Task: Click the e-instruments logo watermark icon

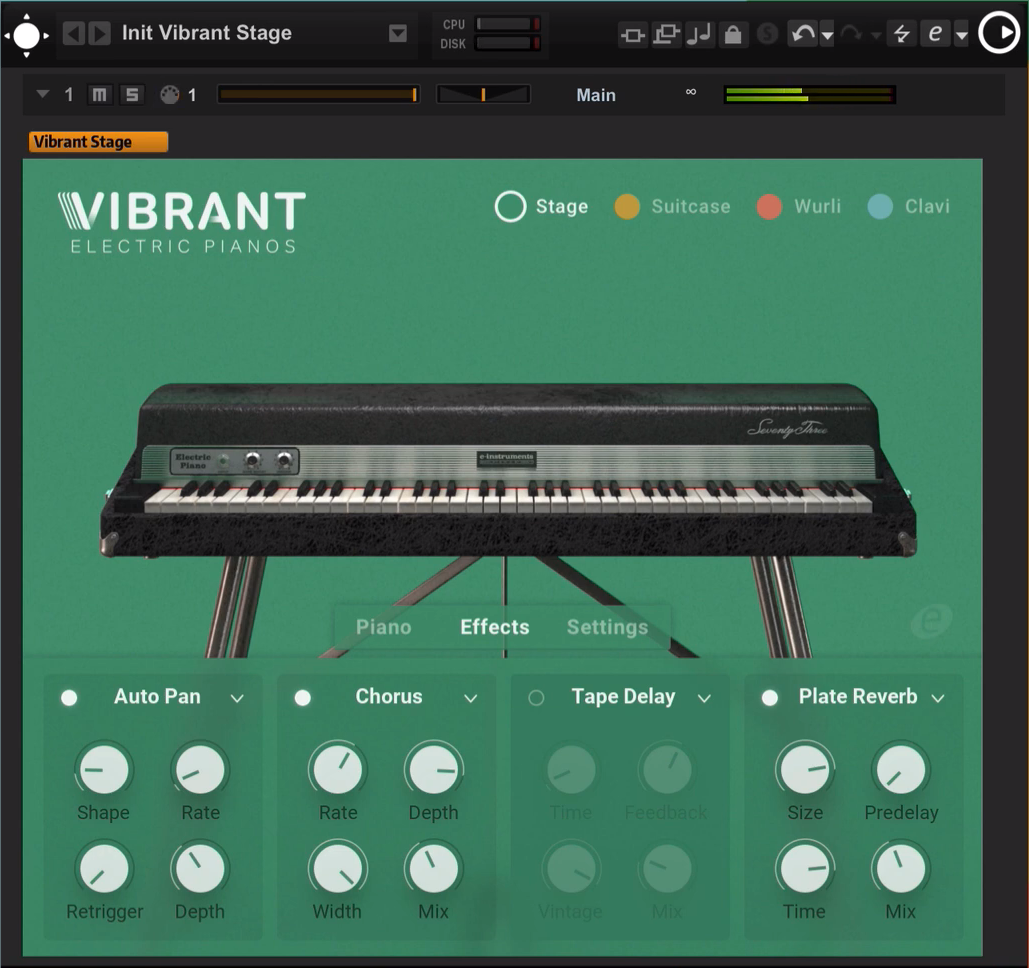Action: click(x=932, y=620)
